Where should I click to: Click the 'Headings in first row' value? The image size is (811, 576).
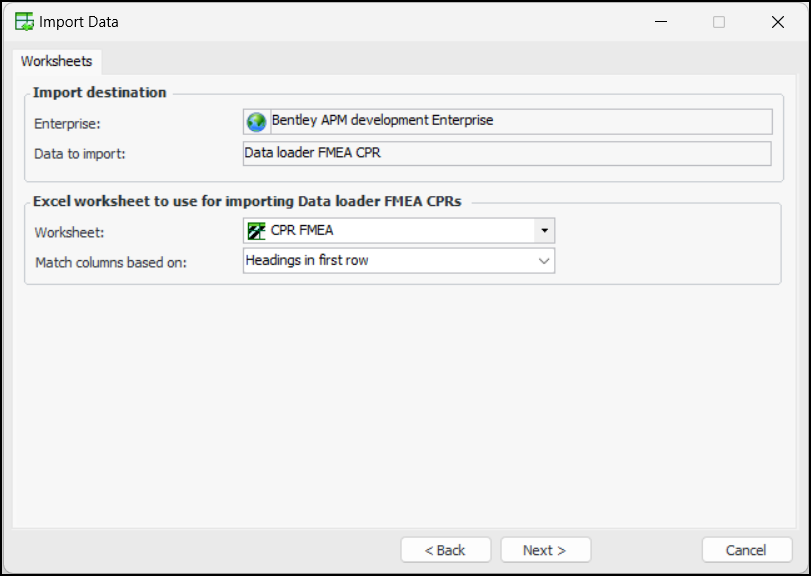(306, 261)
